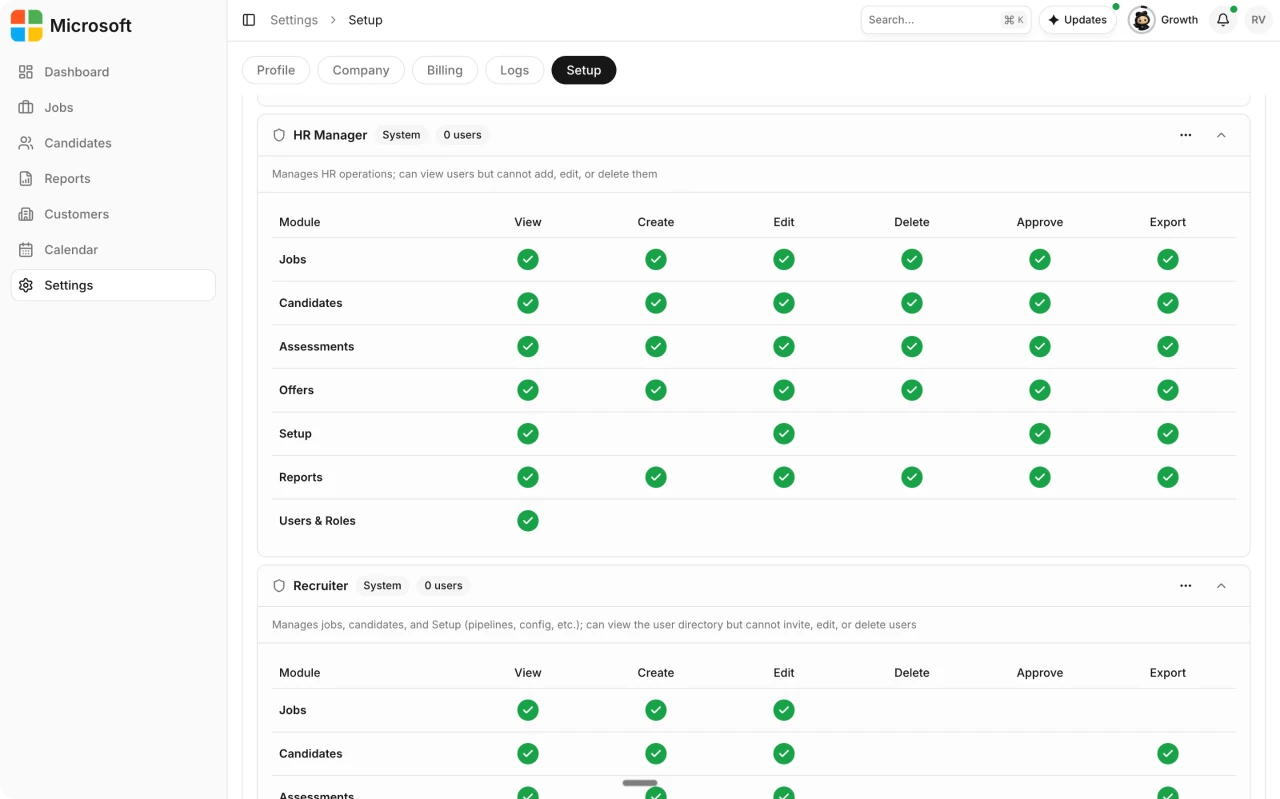Viewport: 1280px width, 799px height.
Task: Click HR Manager shield icon
Action: 279,135
